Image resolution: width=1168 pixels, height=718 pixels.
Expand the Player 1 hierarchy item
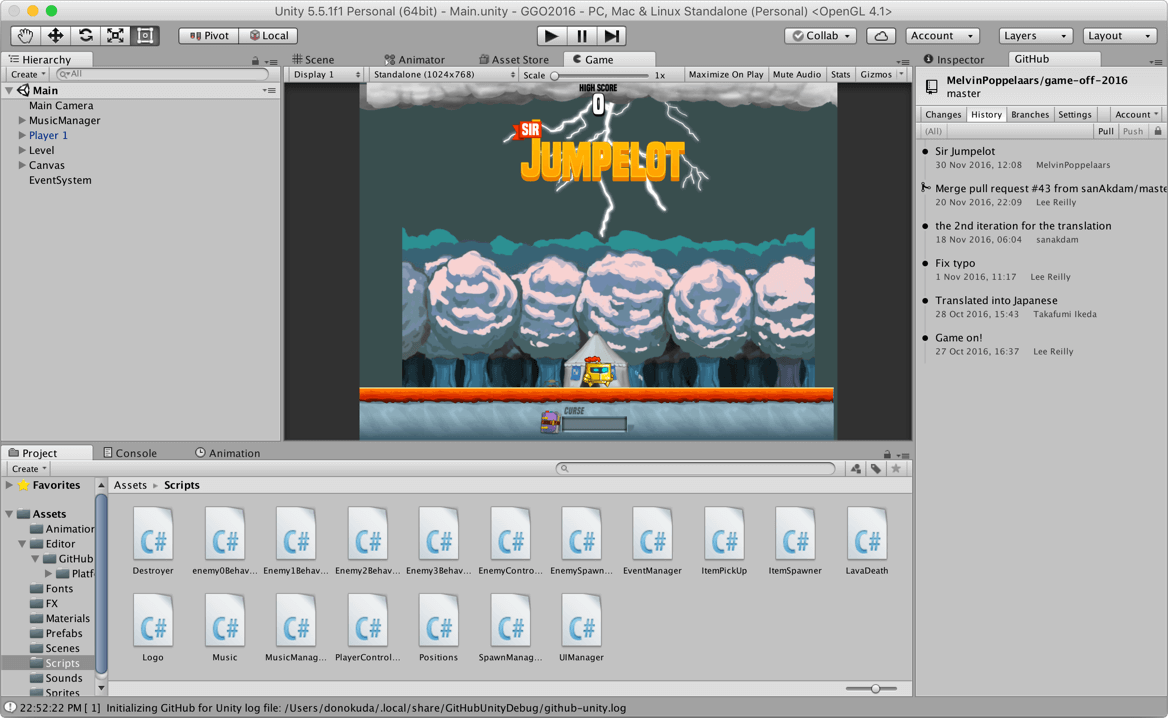click(x=22, y=136)
